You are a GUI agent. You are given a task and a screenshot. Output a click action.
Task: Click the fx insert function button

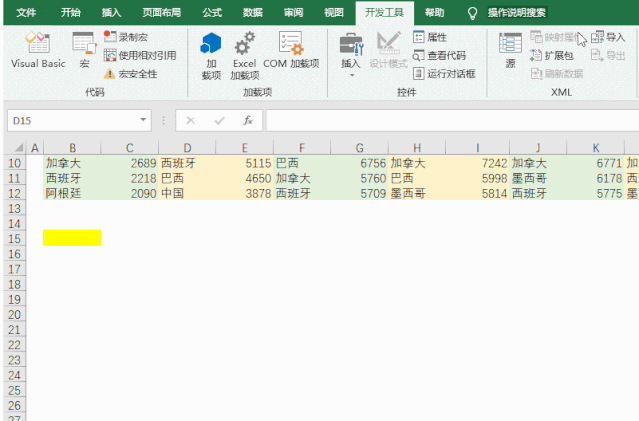[x=248, y=121]
